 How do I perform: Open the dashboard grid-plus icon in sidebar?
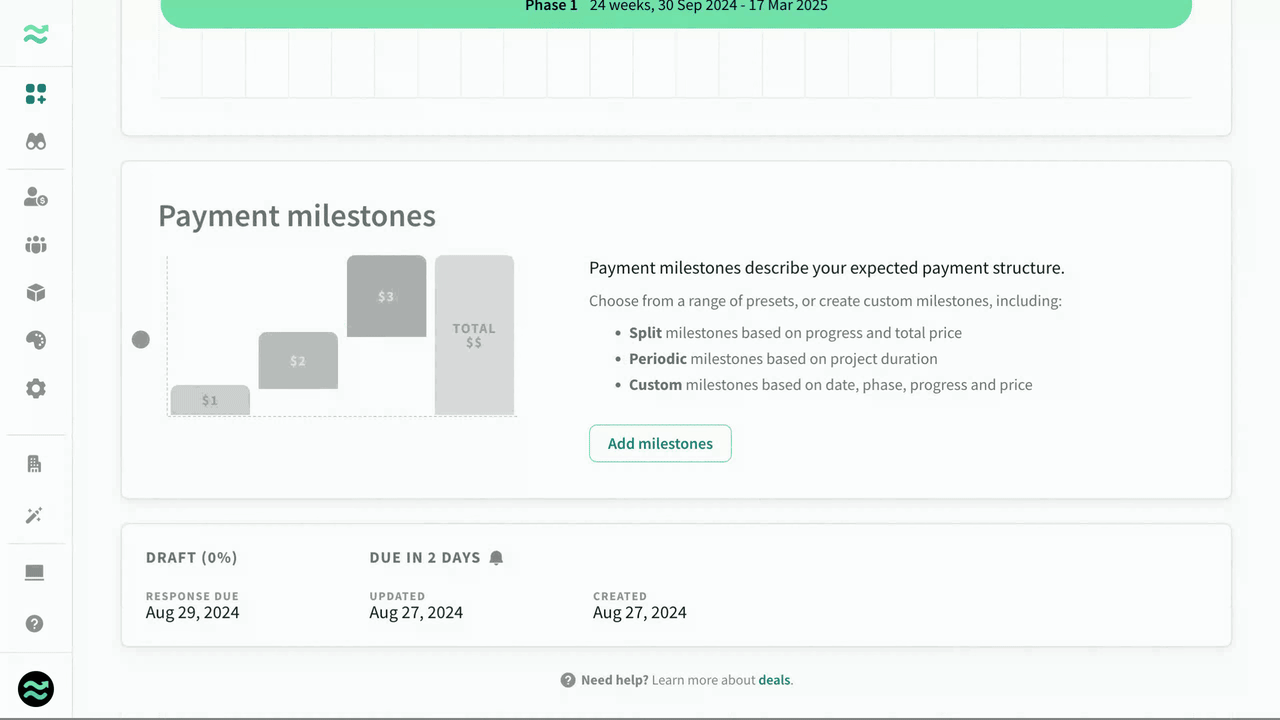pos(36,94)
